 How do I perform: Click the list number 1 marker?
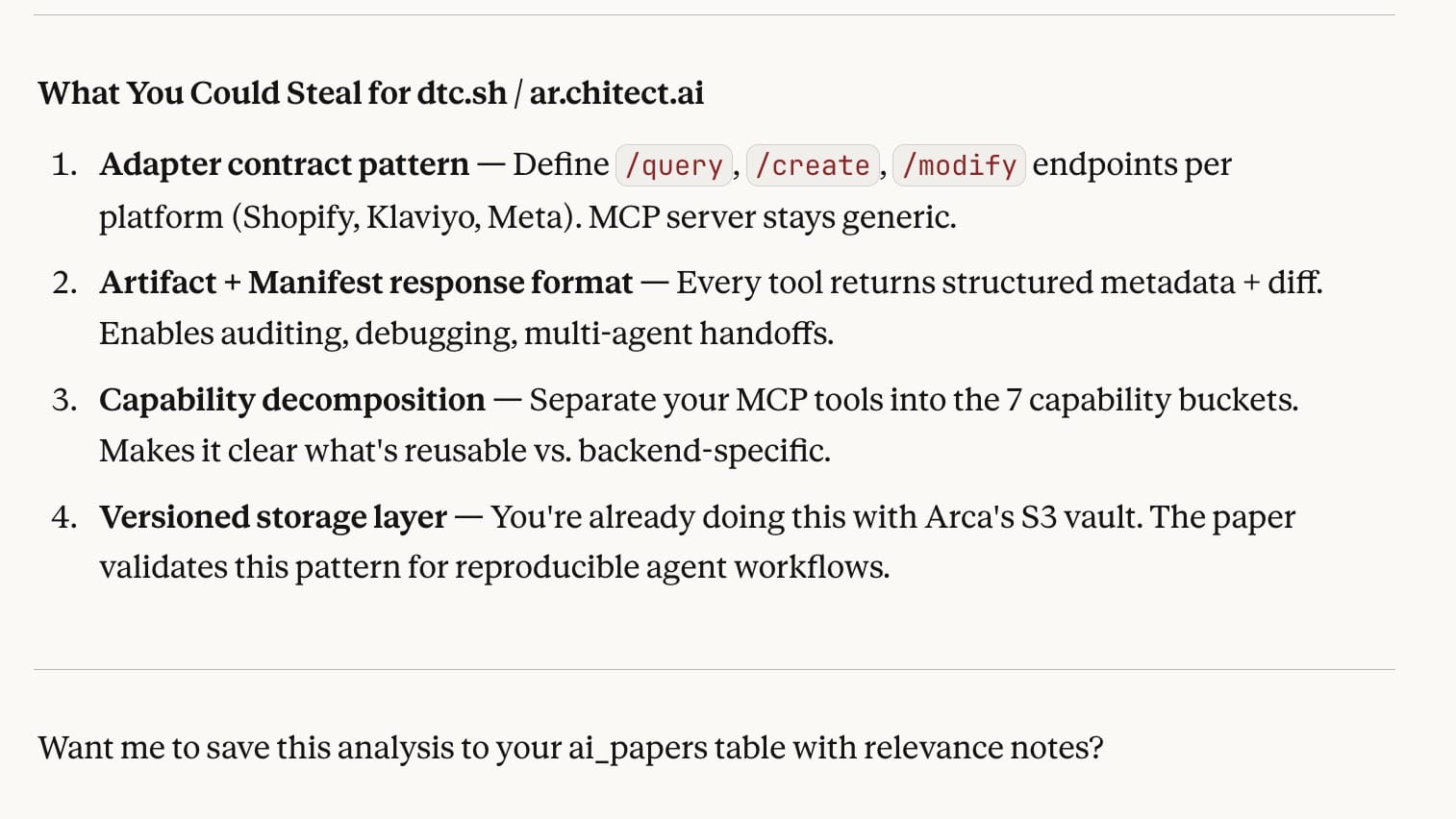[63, 164]
